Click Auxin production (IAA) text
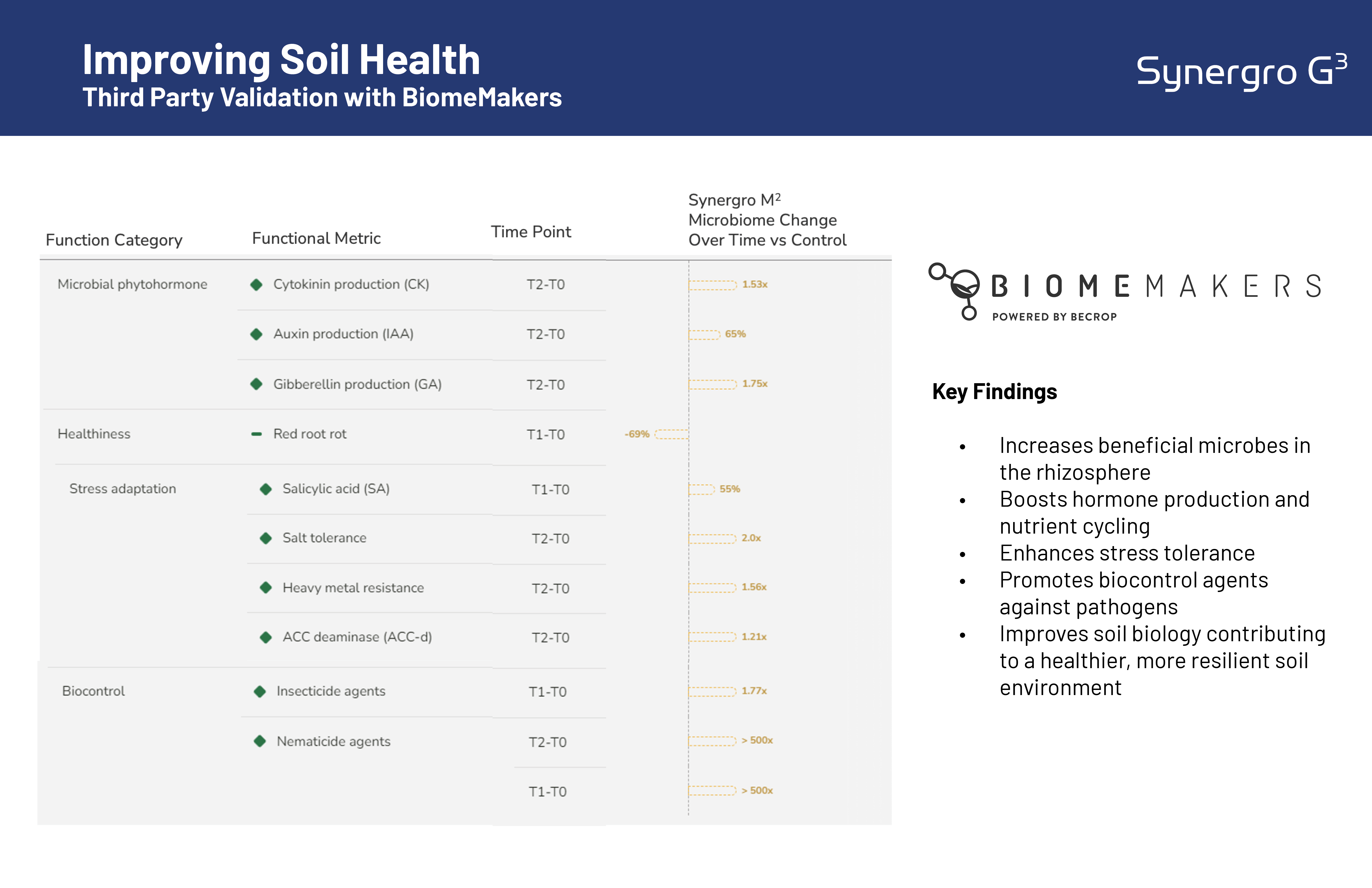 click(343, 334)
